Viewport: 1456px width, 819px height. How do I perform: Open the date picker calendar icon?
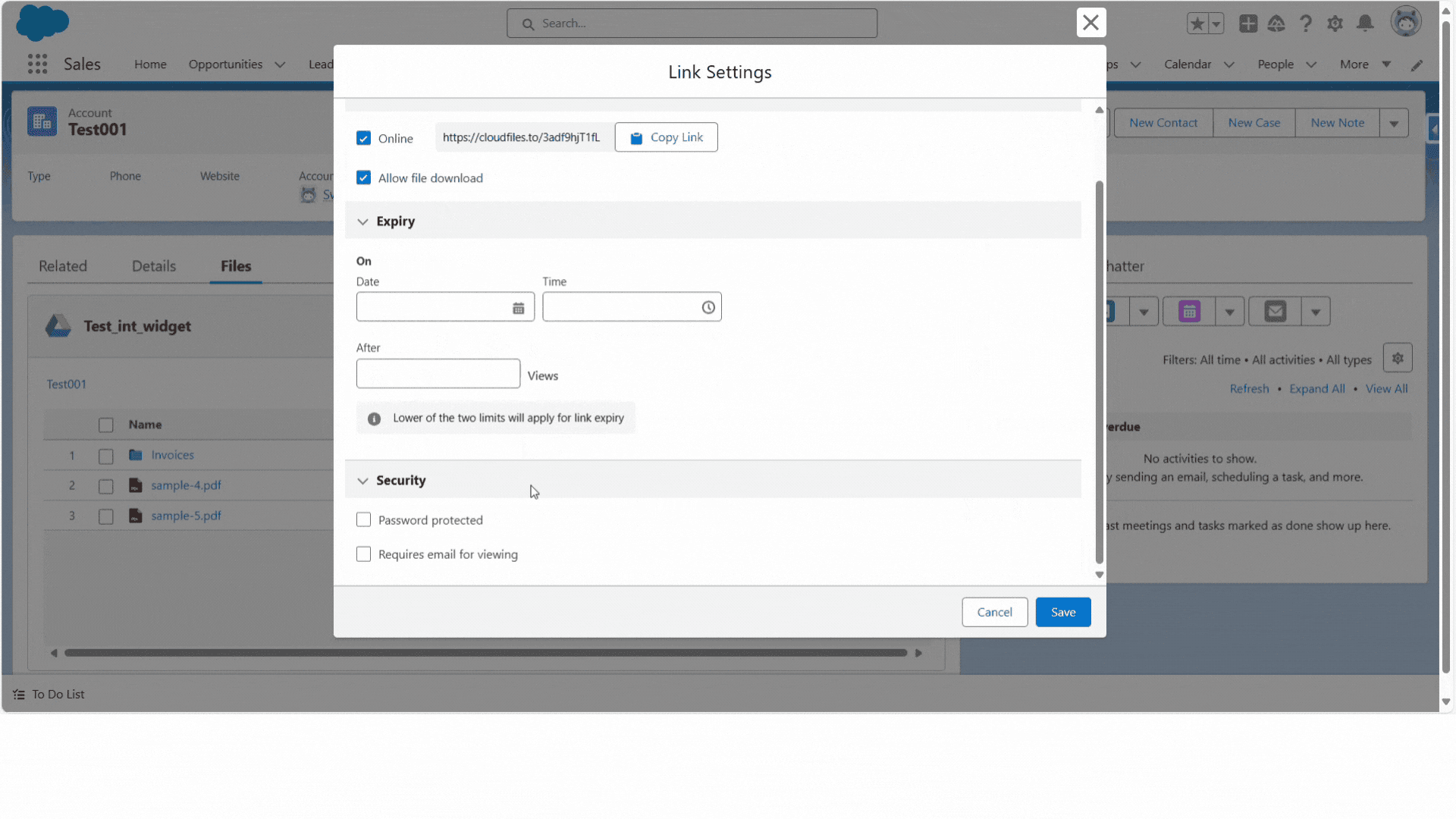(x=518, y=307)
